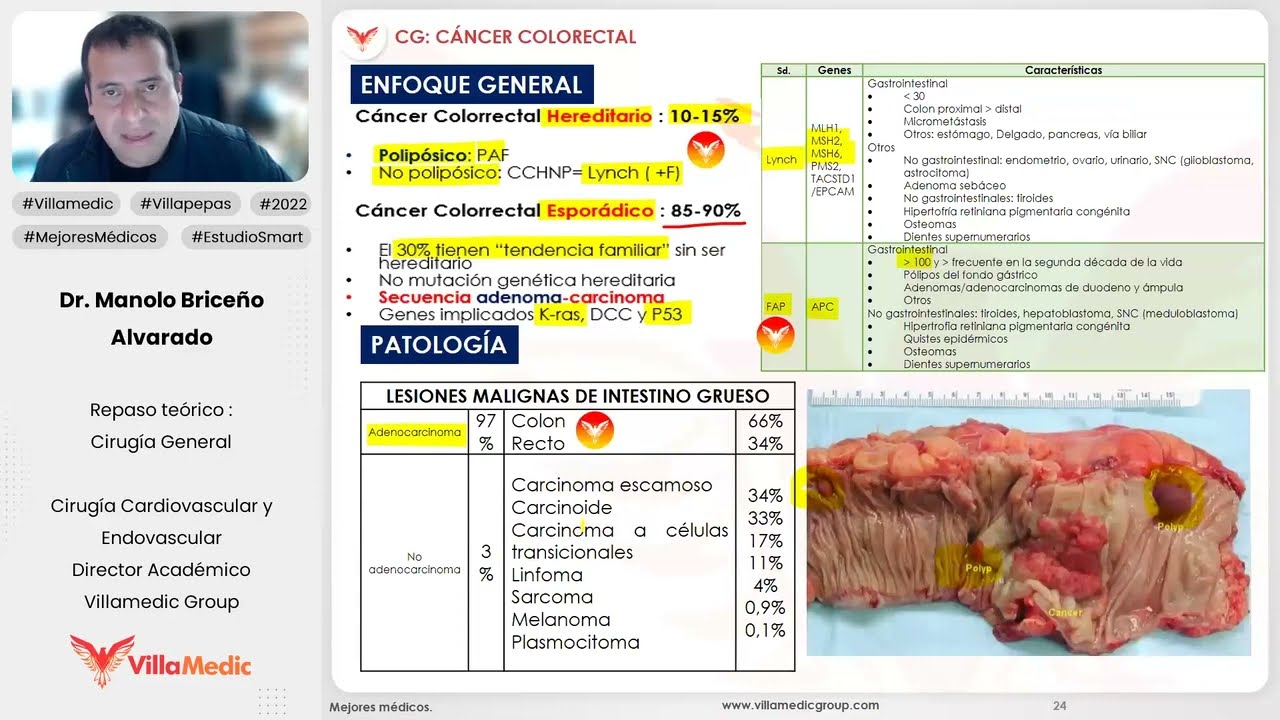The width and height of the screenshot is (1280, 720).
Task: Click the colon specimen photo
Action: coord(1028,523)
